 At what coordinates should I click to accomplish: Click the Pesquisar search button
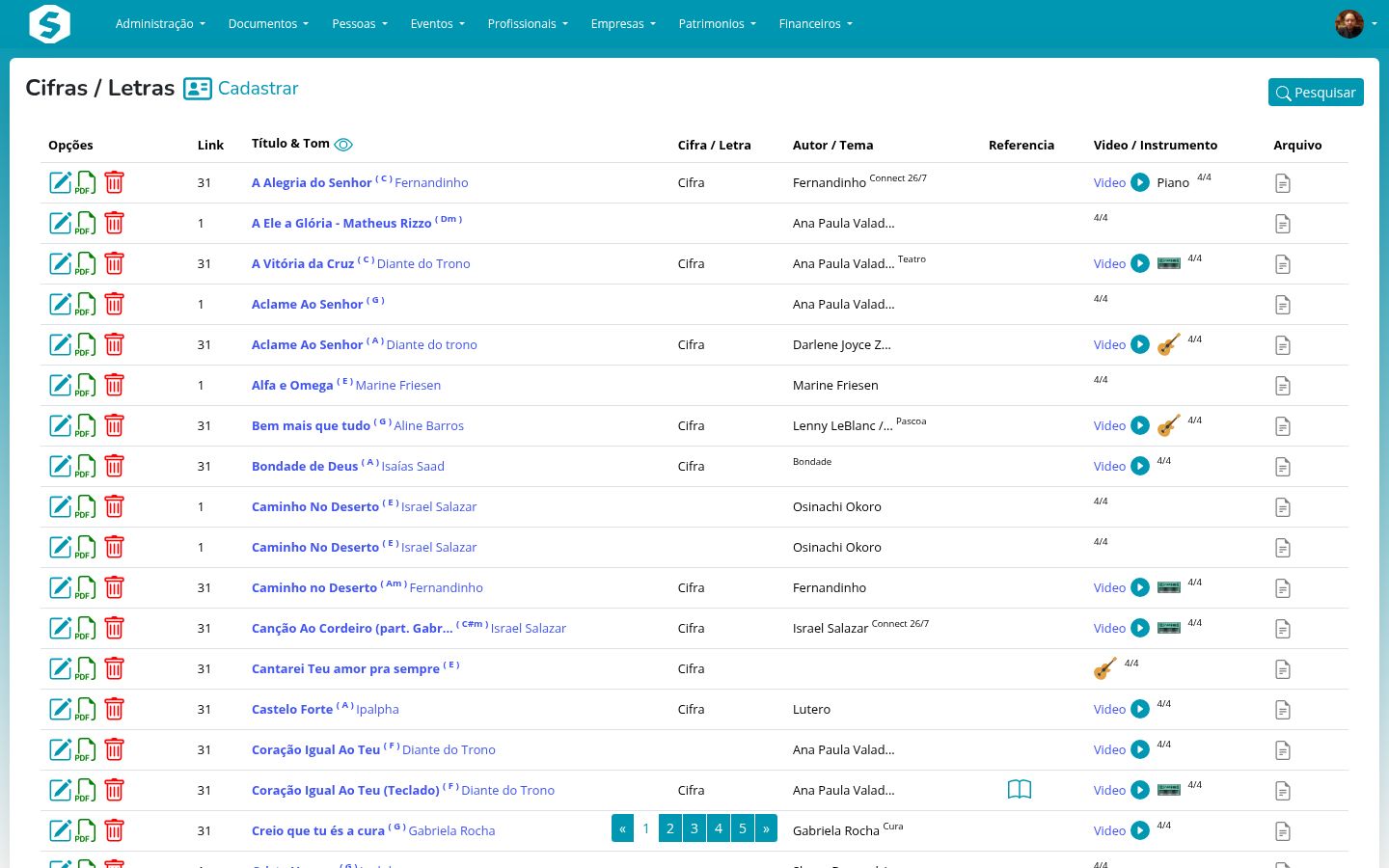pos(1316,93)
